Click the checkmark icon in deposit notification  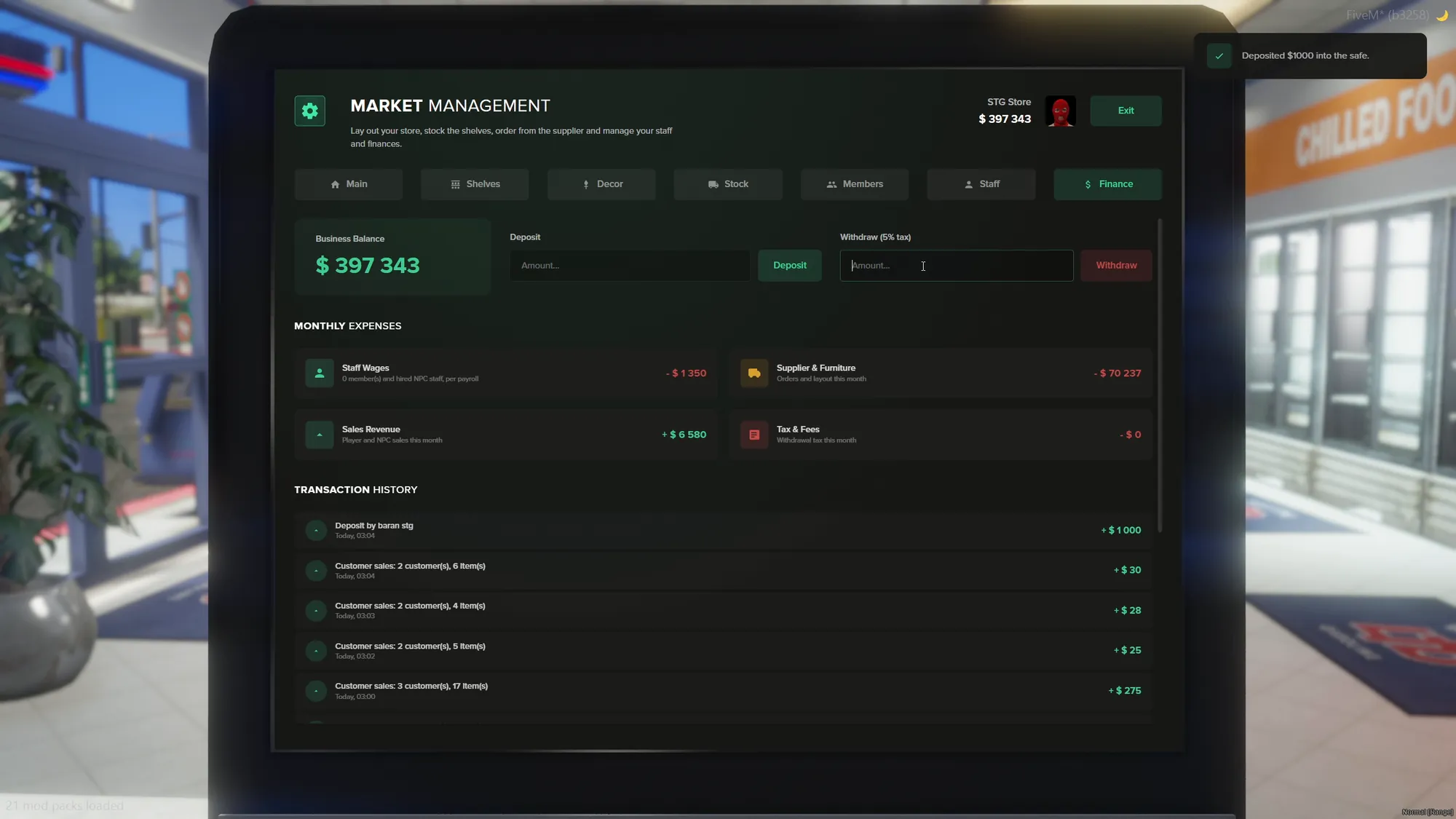(1219, 56)
